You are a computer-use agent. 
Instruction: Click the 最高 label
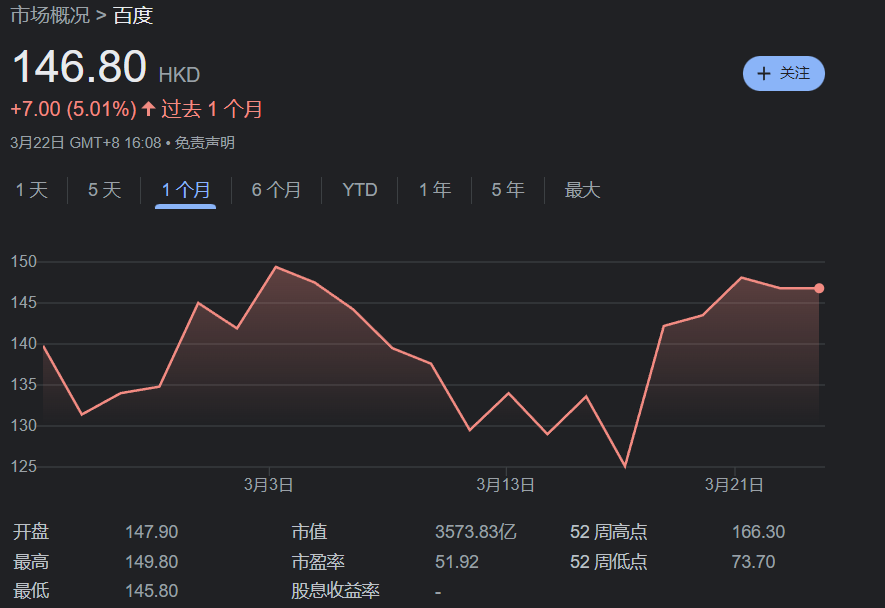coord(31,562)
